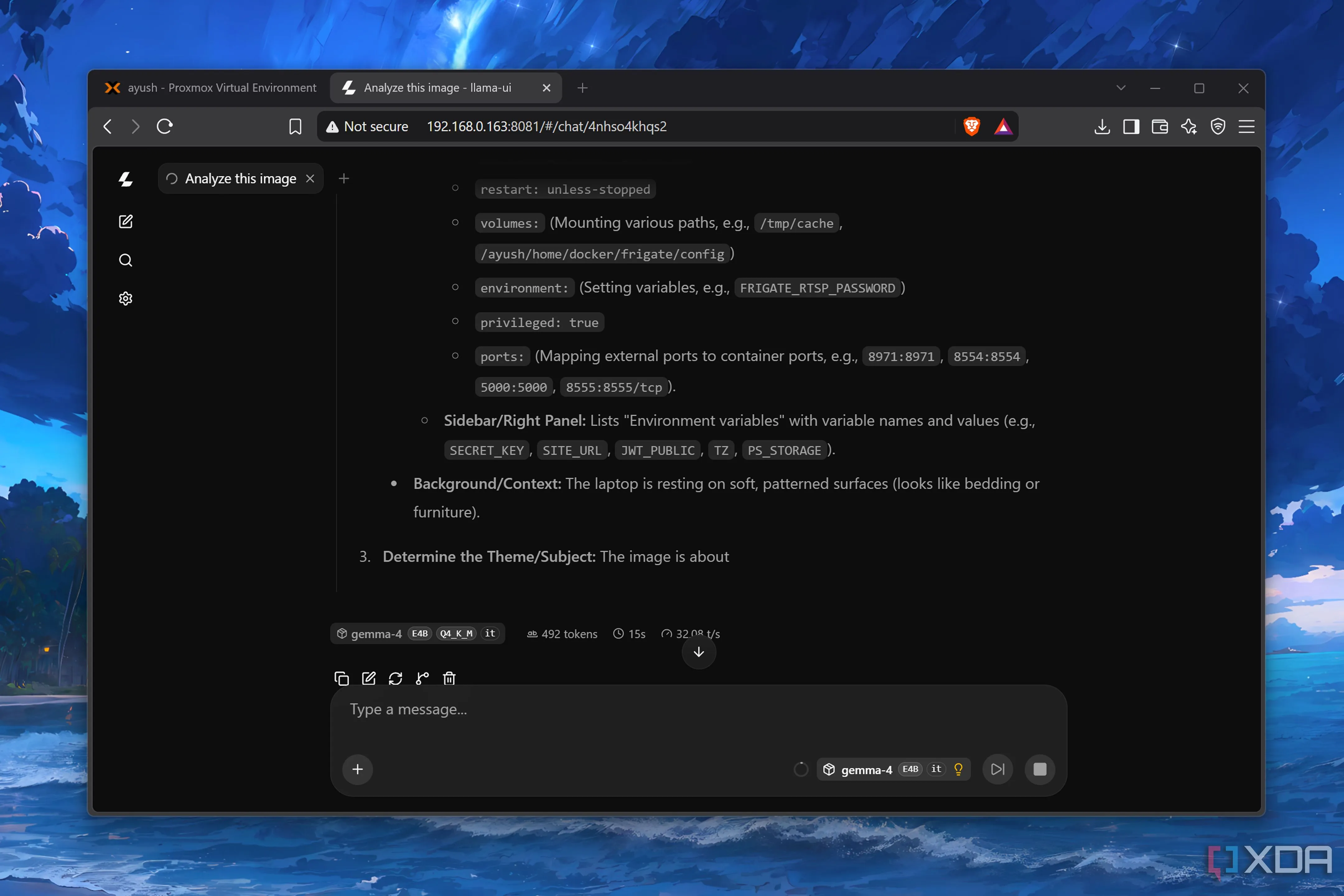Open the tab search dropdown chevron
The image size is (1344, 896).
(x=1121, y=87)
